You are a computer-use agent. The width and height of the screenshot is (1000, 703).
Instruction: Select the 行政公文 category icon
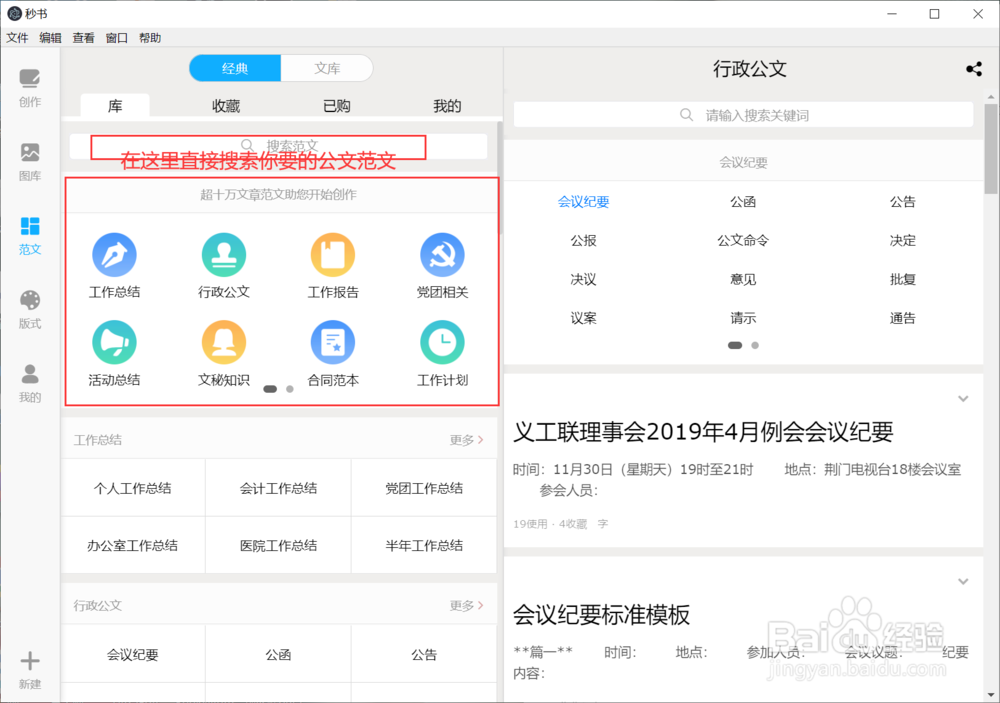pyautogui.click(x=223, y=255)
